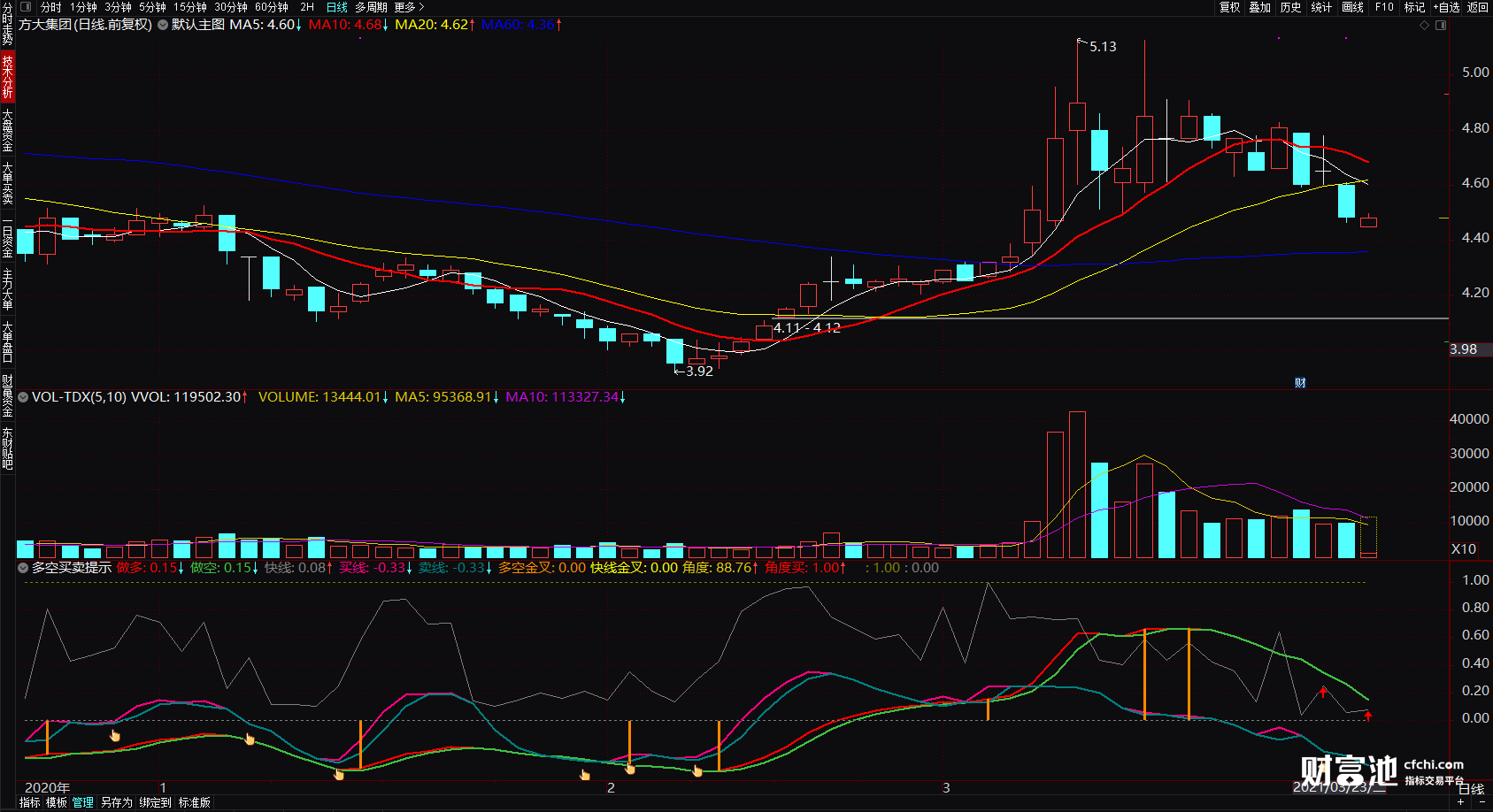
Task: Click the red up-arrow signal near indicator end
Action: pyautogui.click(x=1367, y=716)
